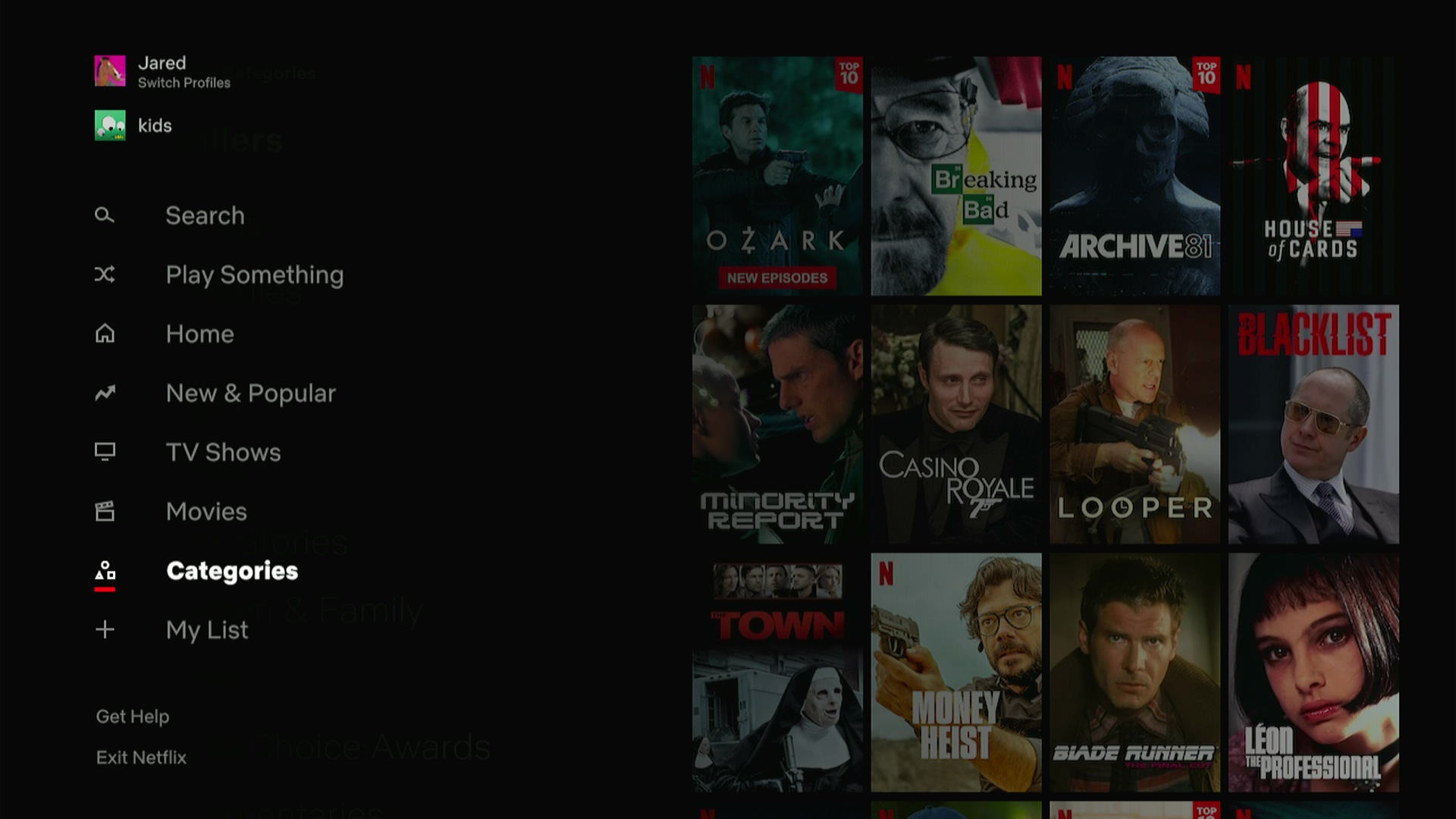The height and width of the screenshot is (819, 1456).
Task: Click the Netflix Search icon
Action: pyautogui.click(x=103, y=215)
